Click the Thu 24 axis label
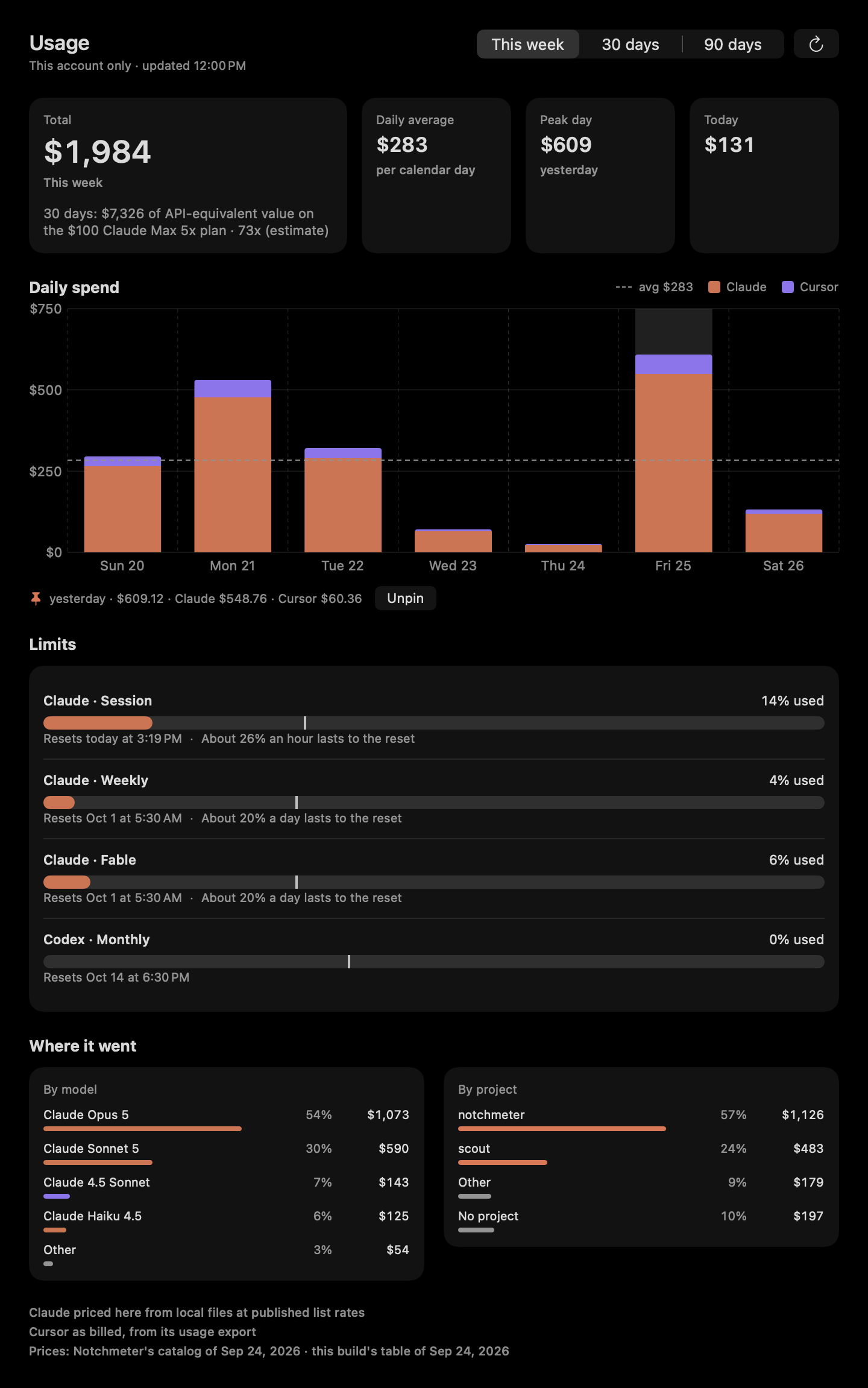The image size is (868, 1388). tap(563, 566)
